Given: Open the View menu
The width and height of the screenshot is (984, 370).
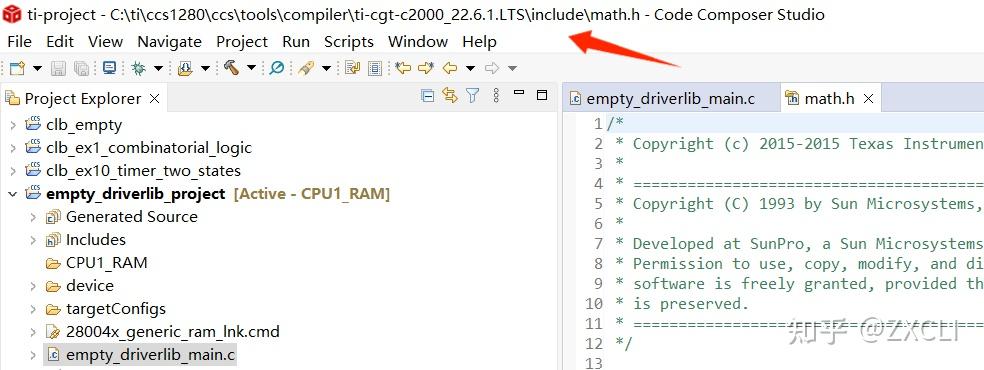Looking at the screenshot, I should [x=105, y=41].
